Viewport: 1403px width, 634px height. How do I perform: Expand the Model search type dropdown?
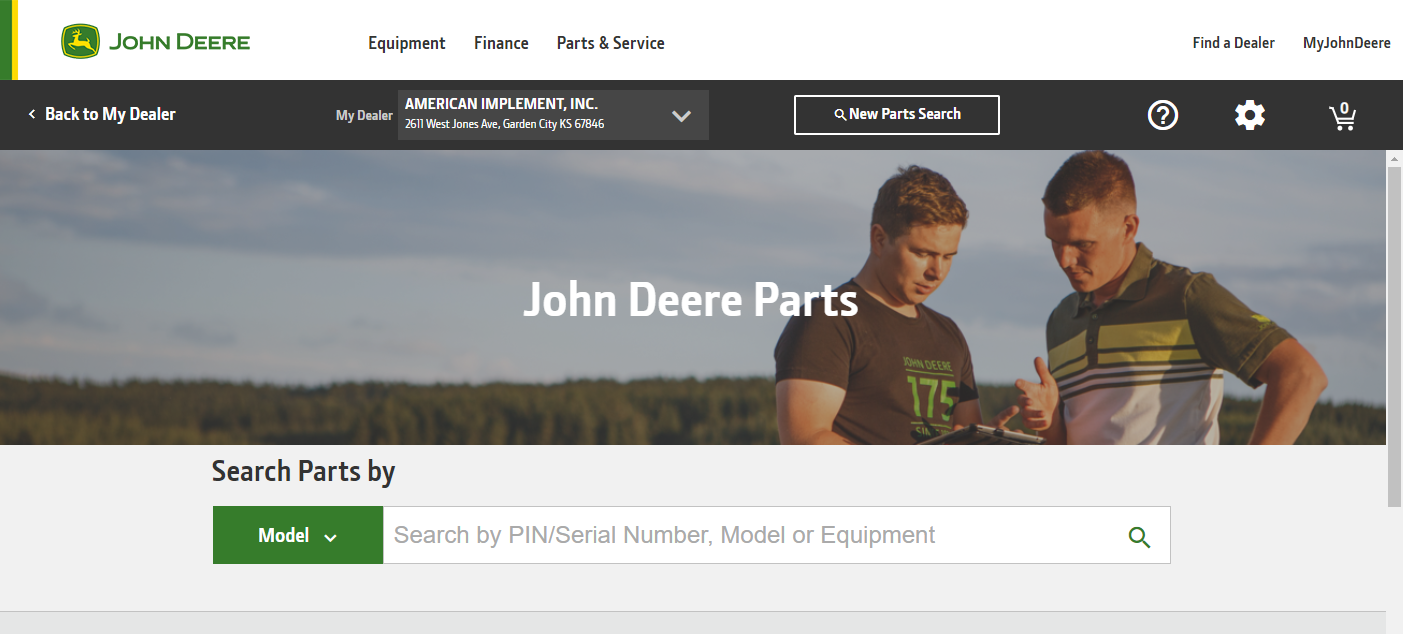coord(298,535)
